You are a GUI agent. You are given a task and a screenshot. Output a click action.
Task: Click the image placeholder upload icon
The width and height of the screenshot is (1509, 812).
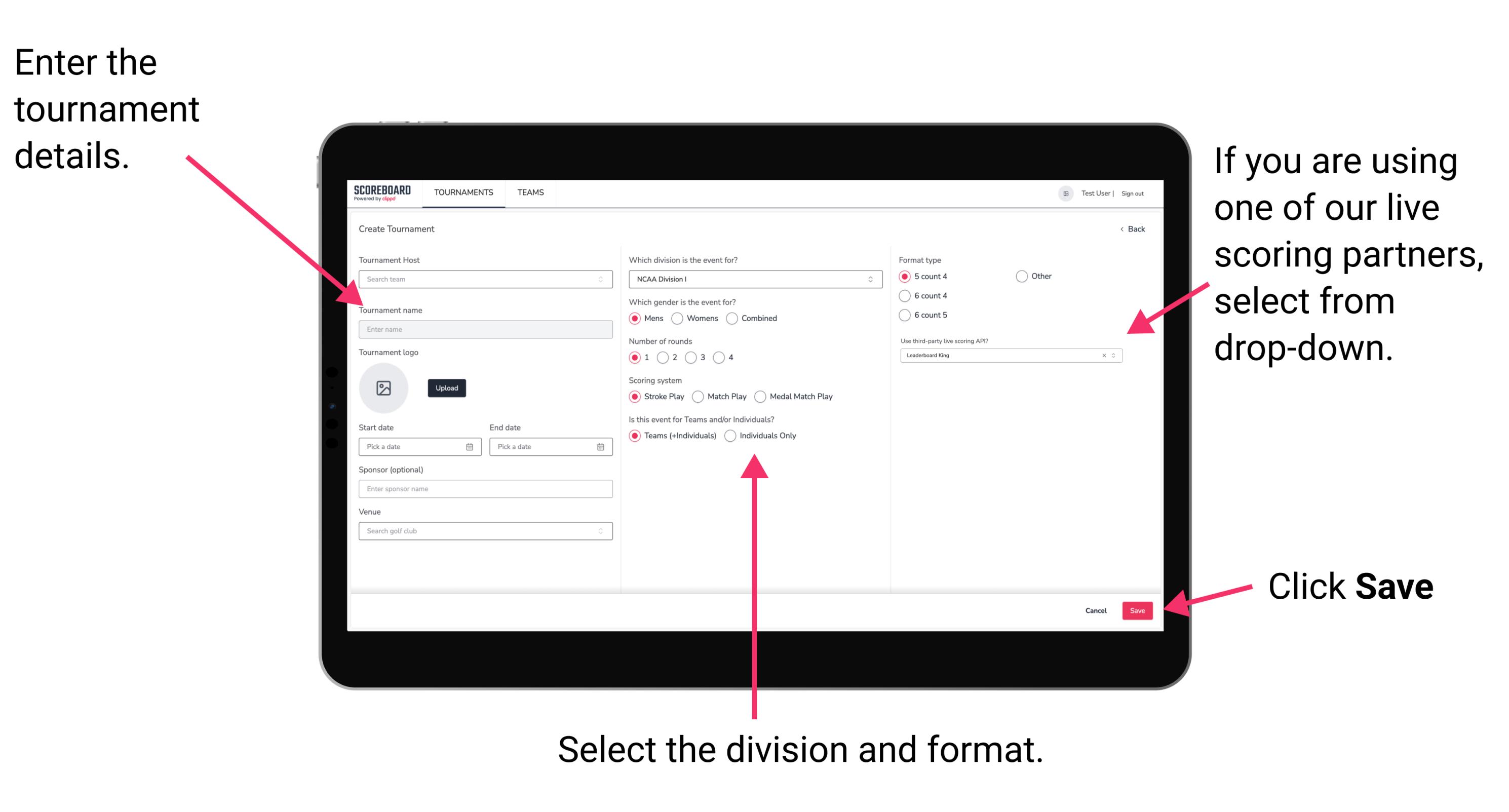point(385,387)
